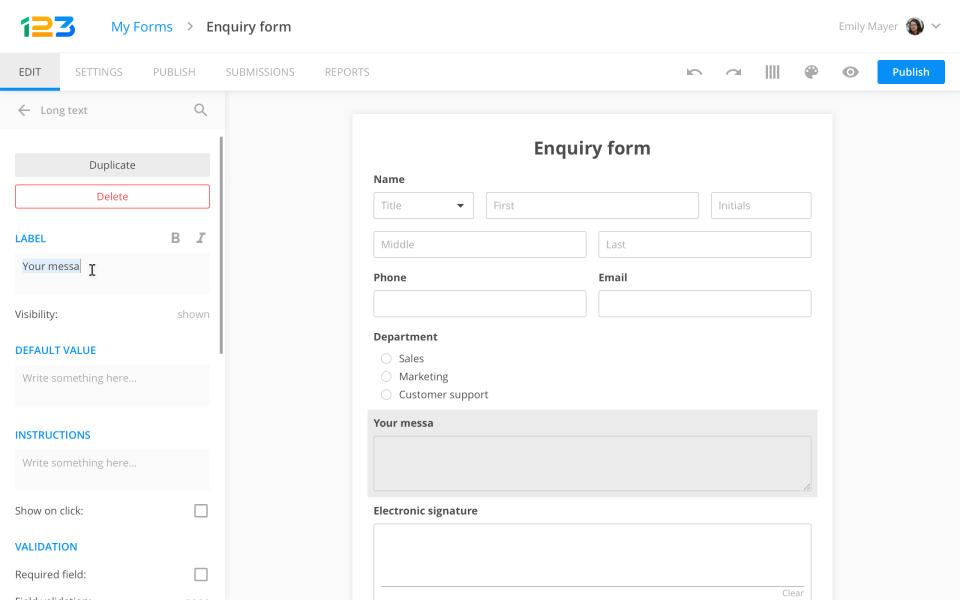960x600 pixels.
Task: Click the redo icon in the toolbar
Action: pyautogui.click(x=733, y=71)
